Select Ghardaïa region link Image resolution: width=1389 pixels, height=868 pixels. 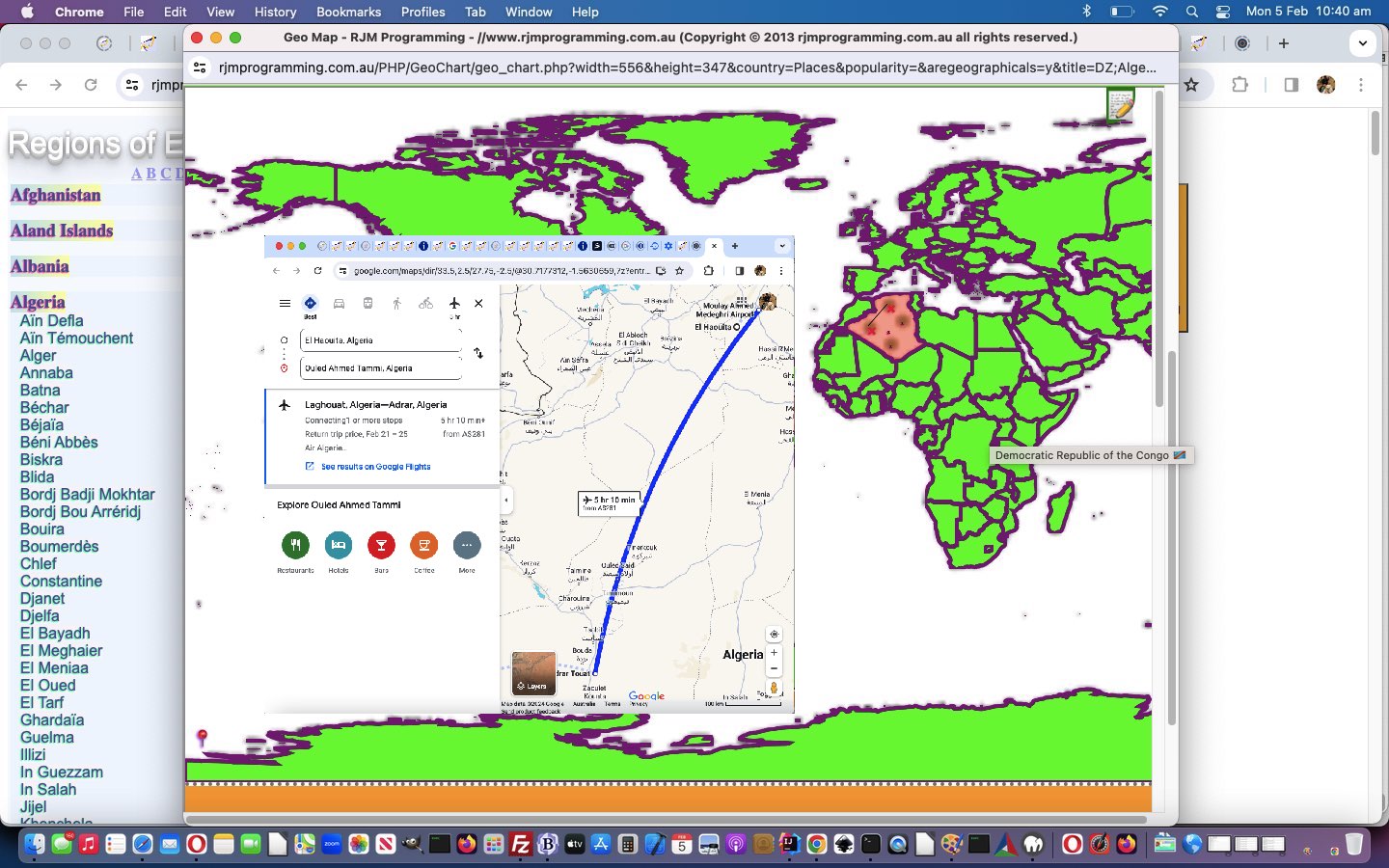pos(52,720)
